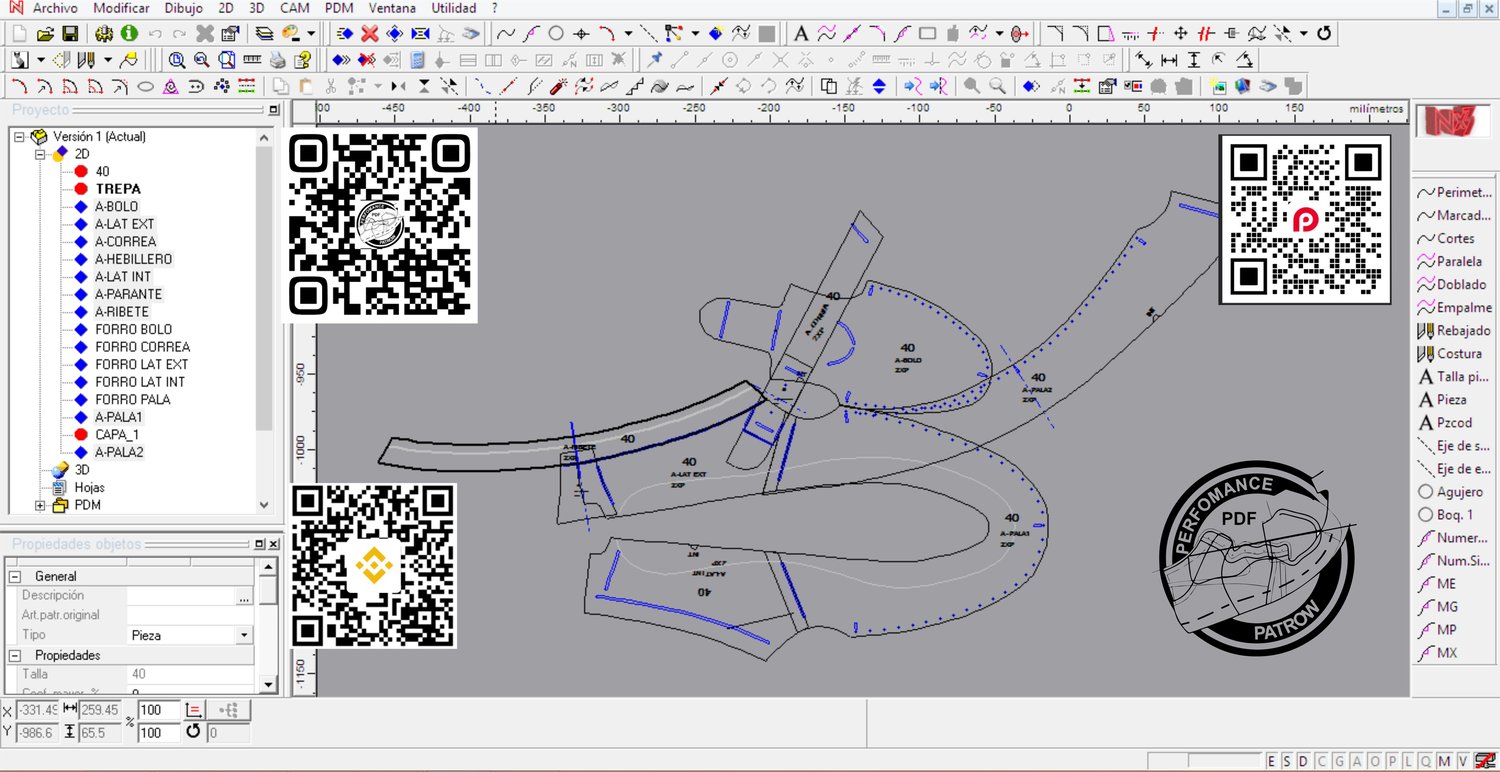Screen dimensions: 1500x772
Task: Open the PDM menu
Action: (x=340, y=8)
